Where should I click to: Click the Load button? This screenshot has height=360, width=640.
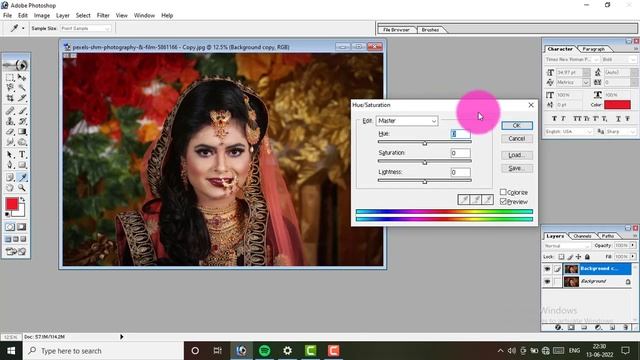point(517,155)
